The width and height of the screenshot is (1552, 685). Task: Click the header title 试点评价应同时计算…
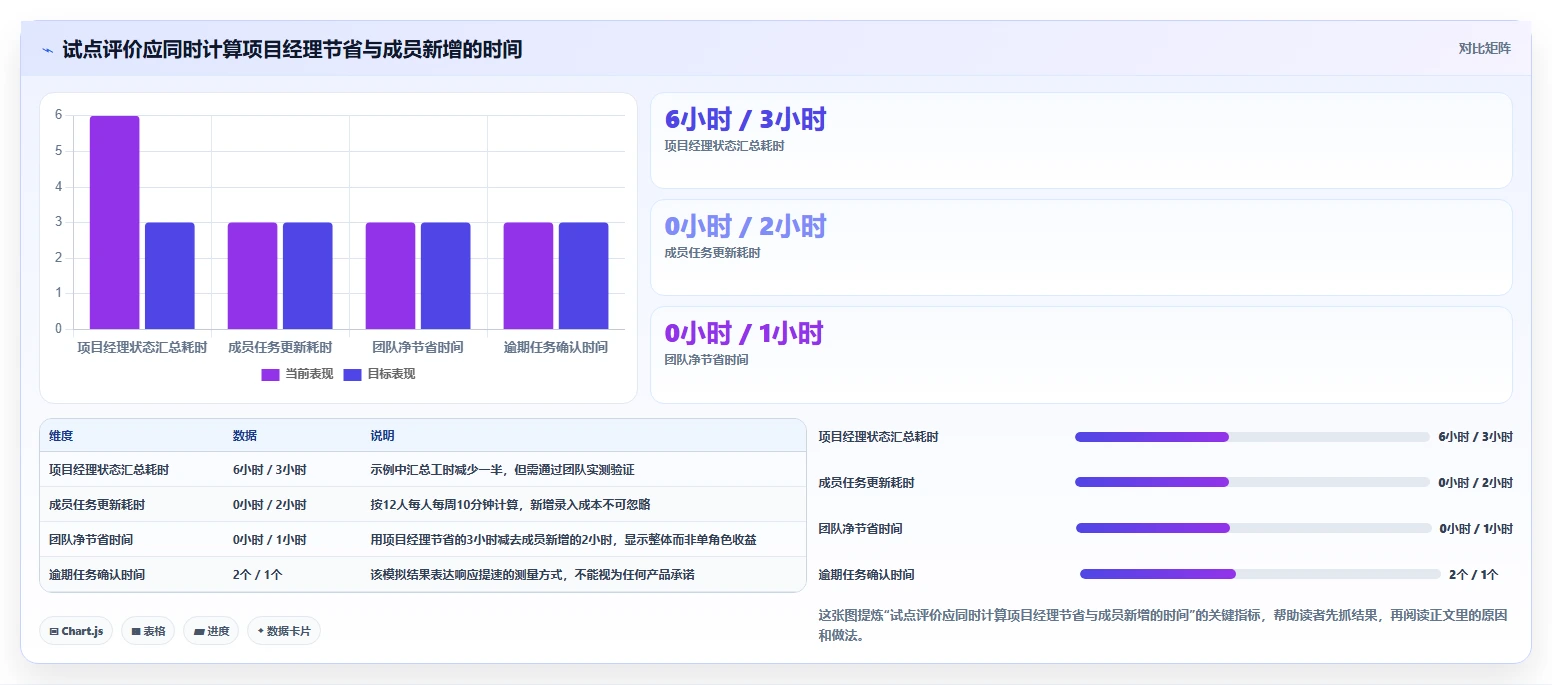click(292, 49)
